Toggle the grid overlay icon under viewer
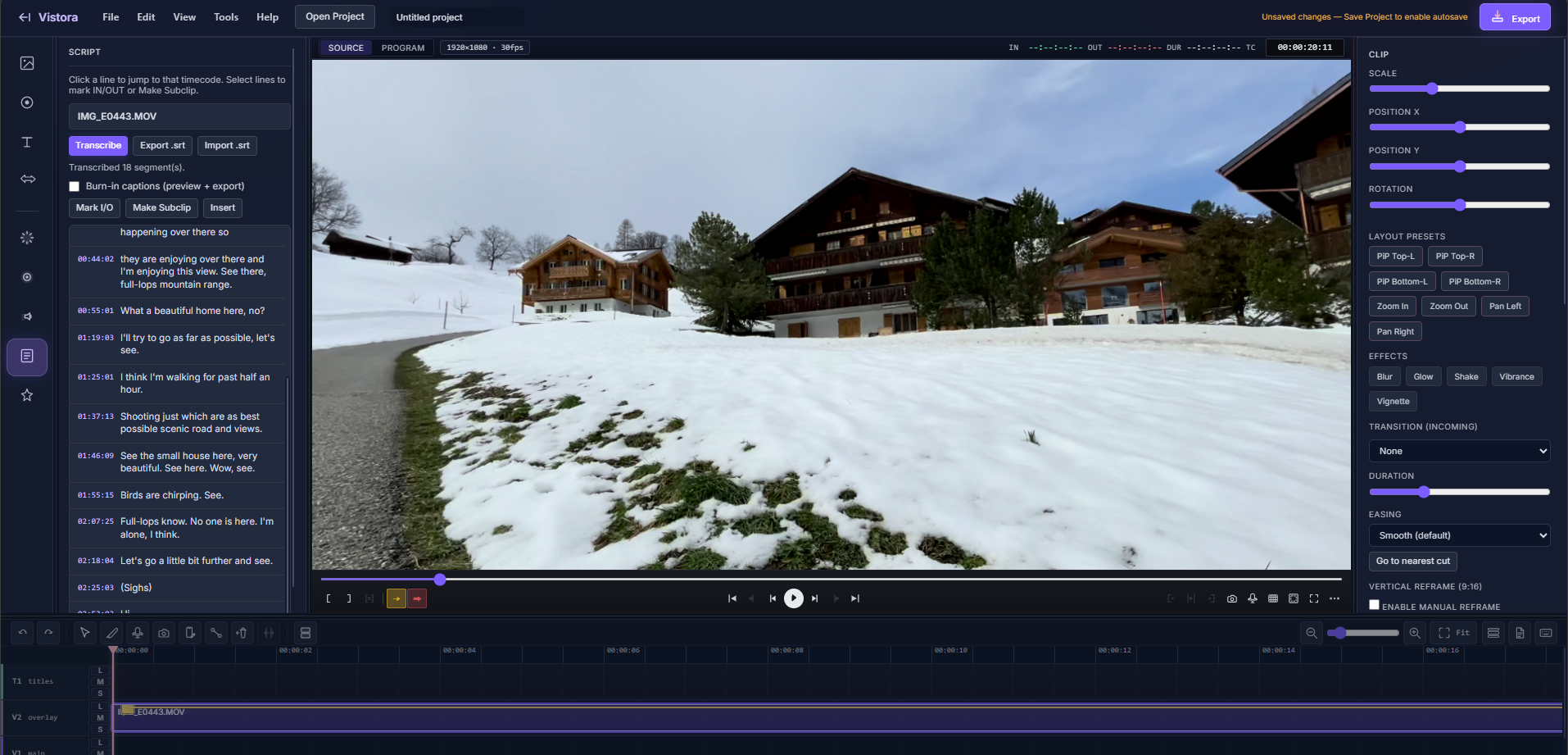The width and height of the screenshot is (1568, 755). tap(1273, 598)
